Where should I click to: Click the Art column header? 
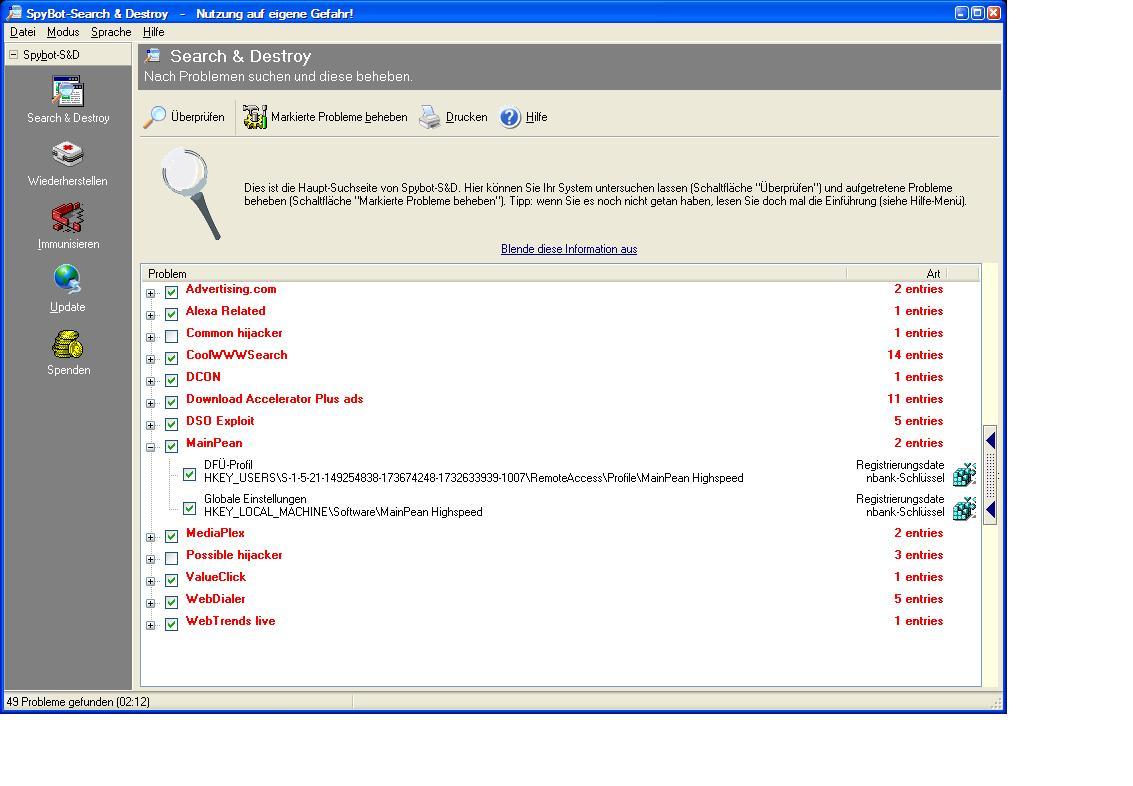pyautogui.click(x=896, y=273)
